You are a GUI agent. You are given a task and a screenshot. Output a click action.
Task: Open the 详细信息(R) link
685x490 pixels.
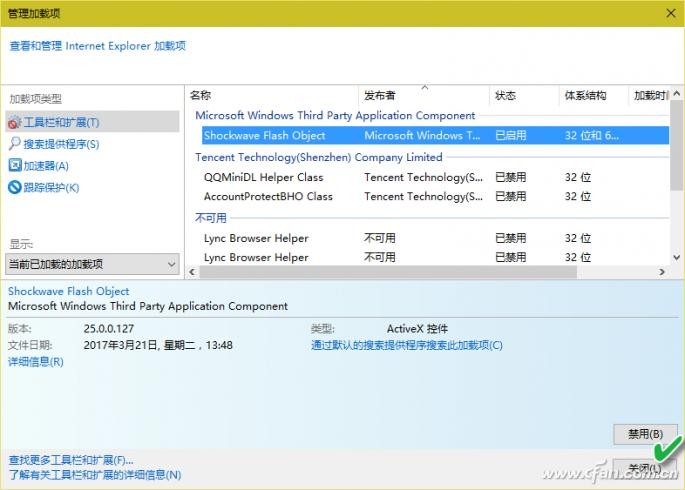(x=36, y=361)
